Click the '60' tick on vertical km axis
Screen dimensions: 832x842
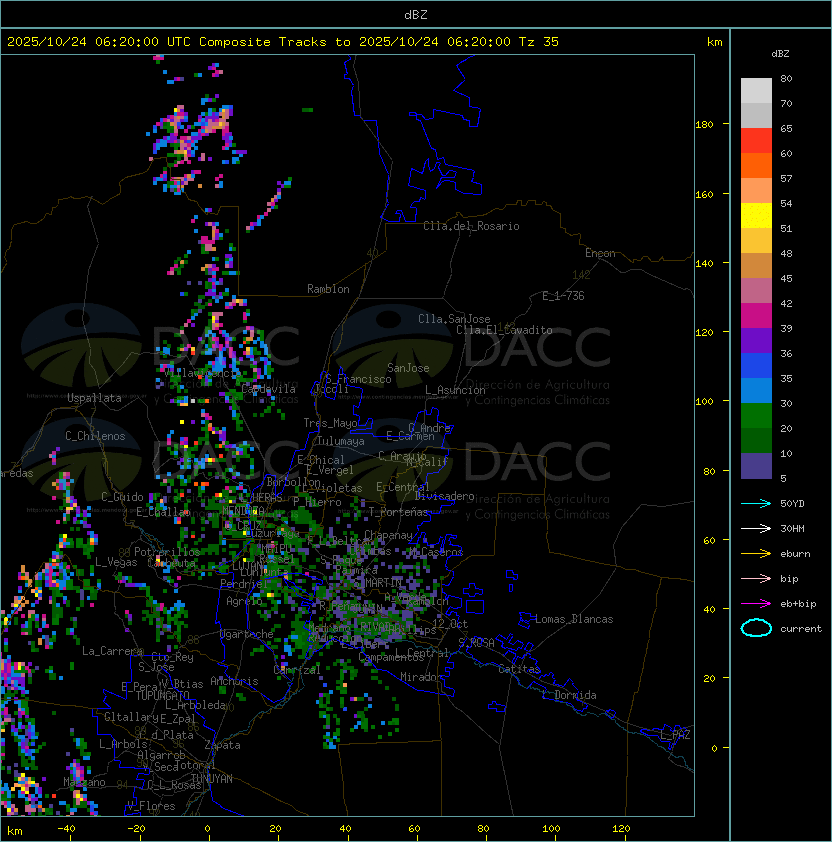click(709, 541)
